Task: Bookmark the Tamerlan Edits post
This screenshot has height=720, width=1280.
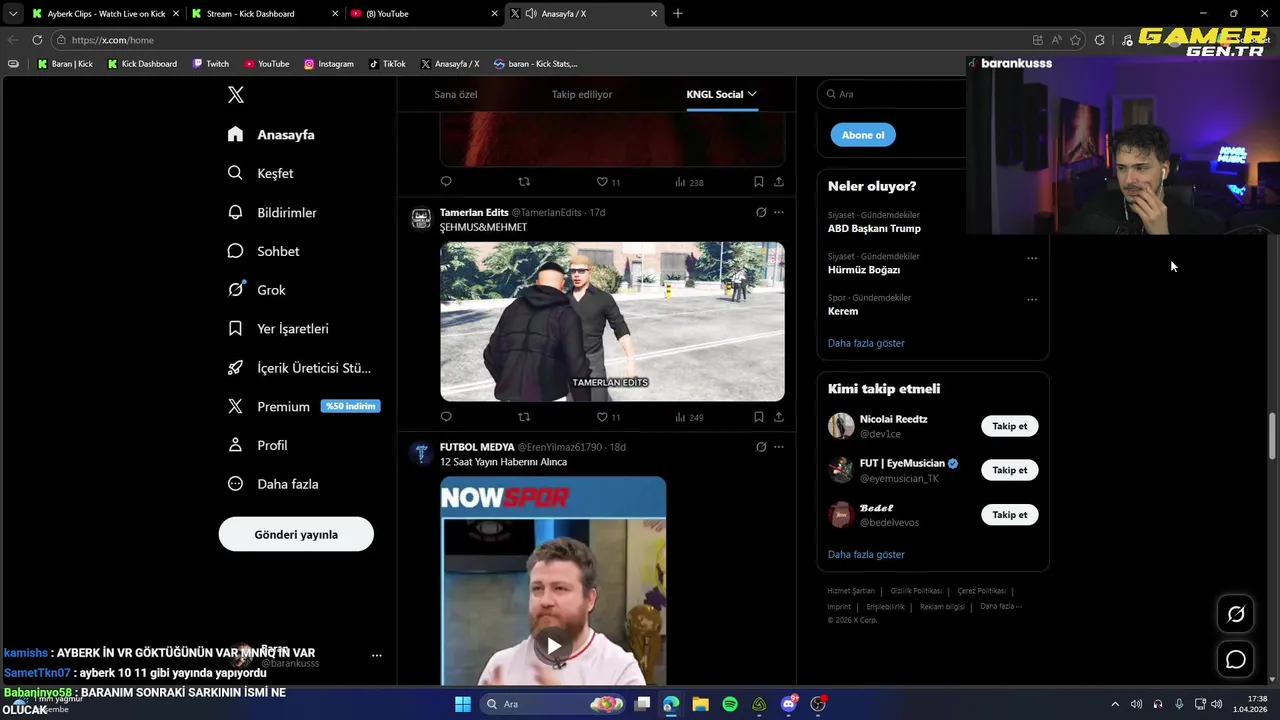Action: [759, 417]
